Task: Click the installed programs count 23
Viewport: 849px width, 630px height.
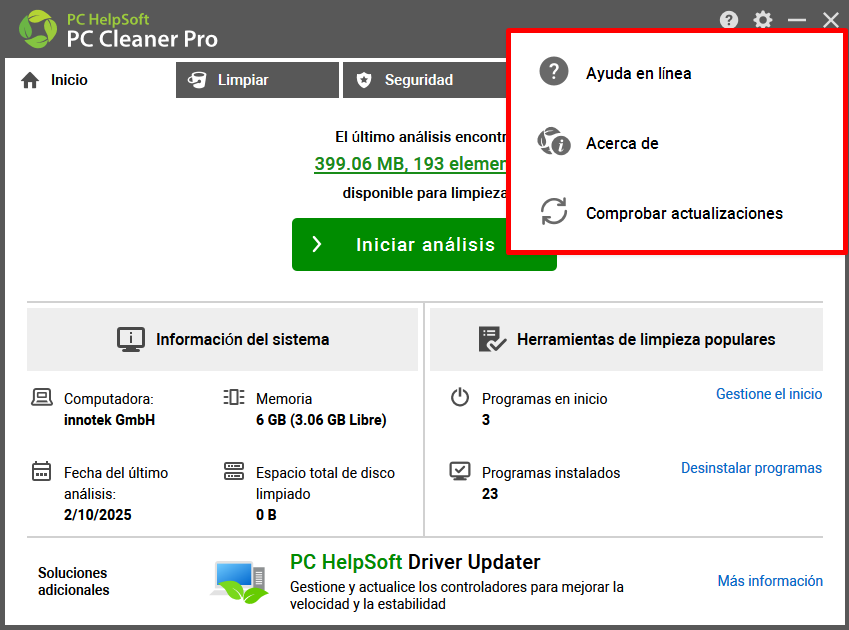Action: tap(490, 494)
